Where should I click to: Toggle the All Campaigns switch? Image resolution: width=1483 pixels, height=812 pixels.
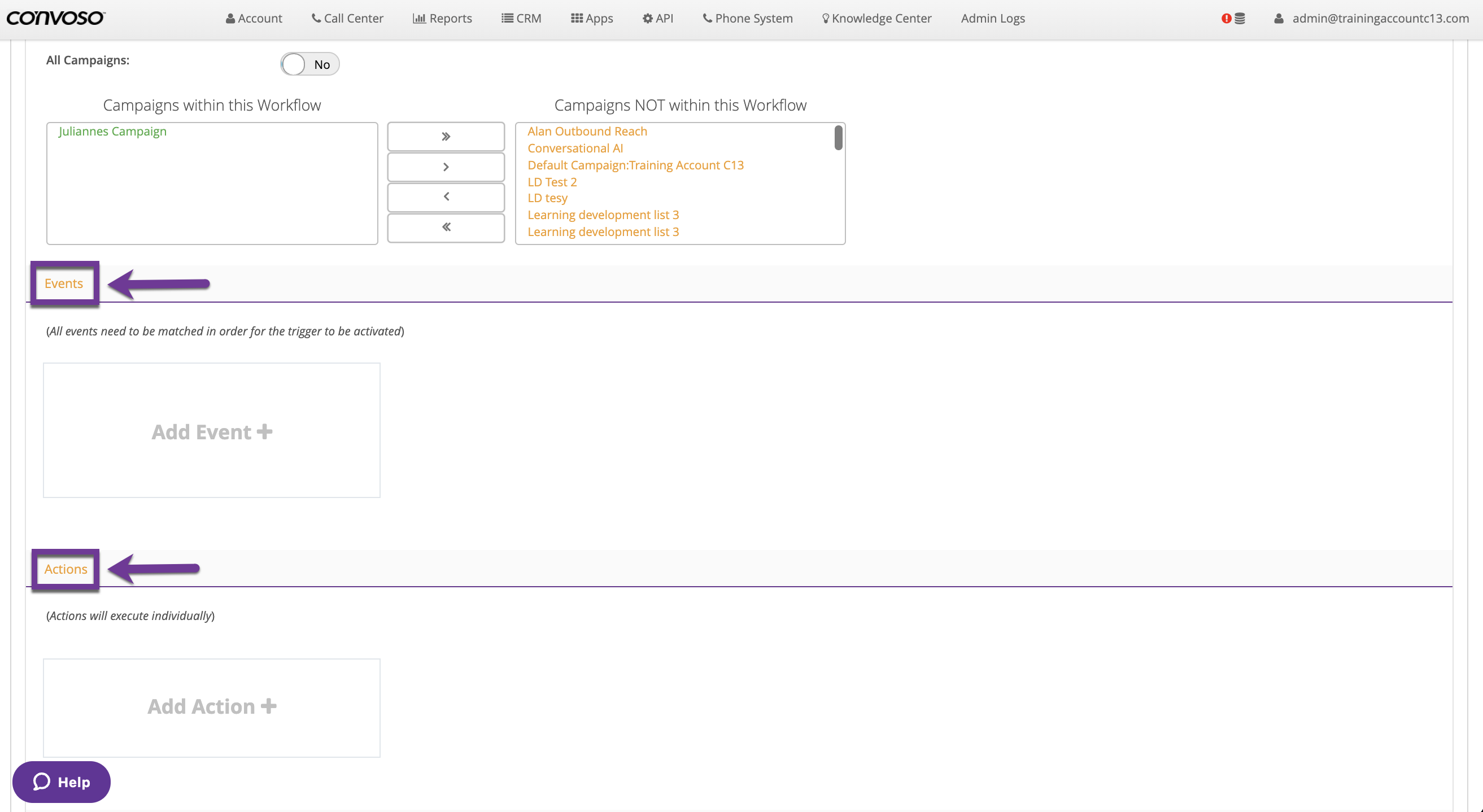[309, 64]
